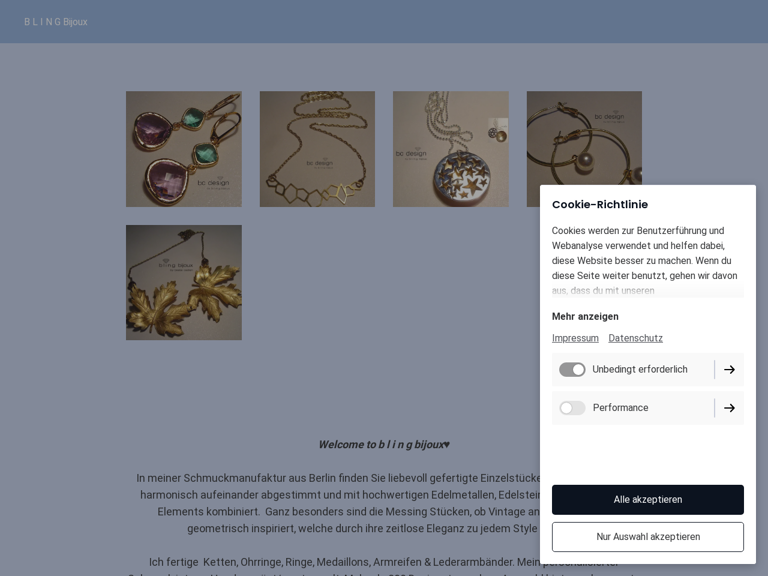Open the gold maple leaf necklace image
This screenshot has height=576, width=768.
(184, 283)
